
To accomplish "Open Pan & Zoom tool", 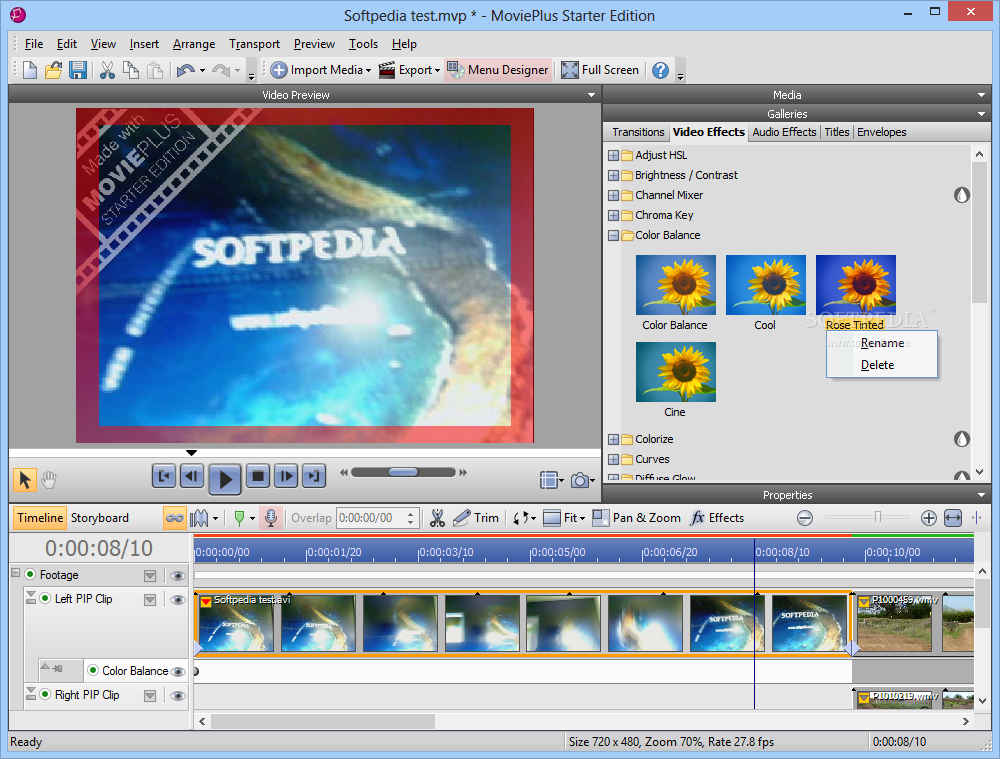I will click(x=636, y=518).
